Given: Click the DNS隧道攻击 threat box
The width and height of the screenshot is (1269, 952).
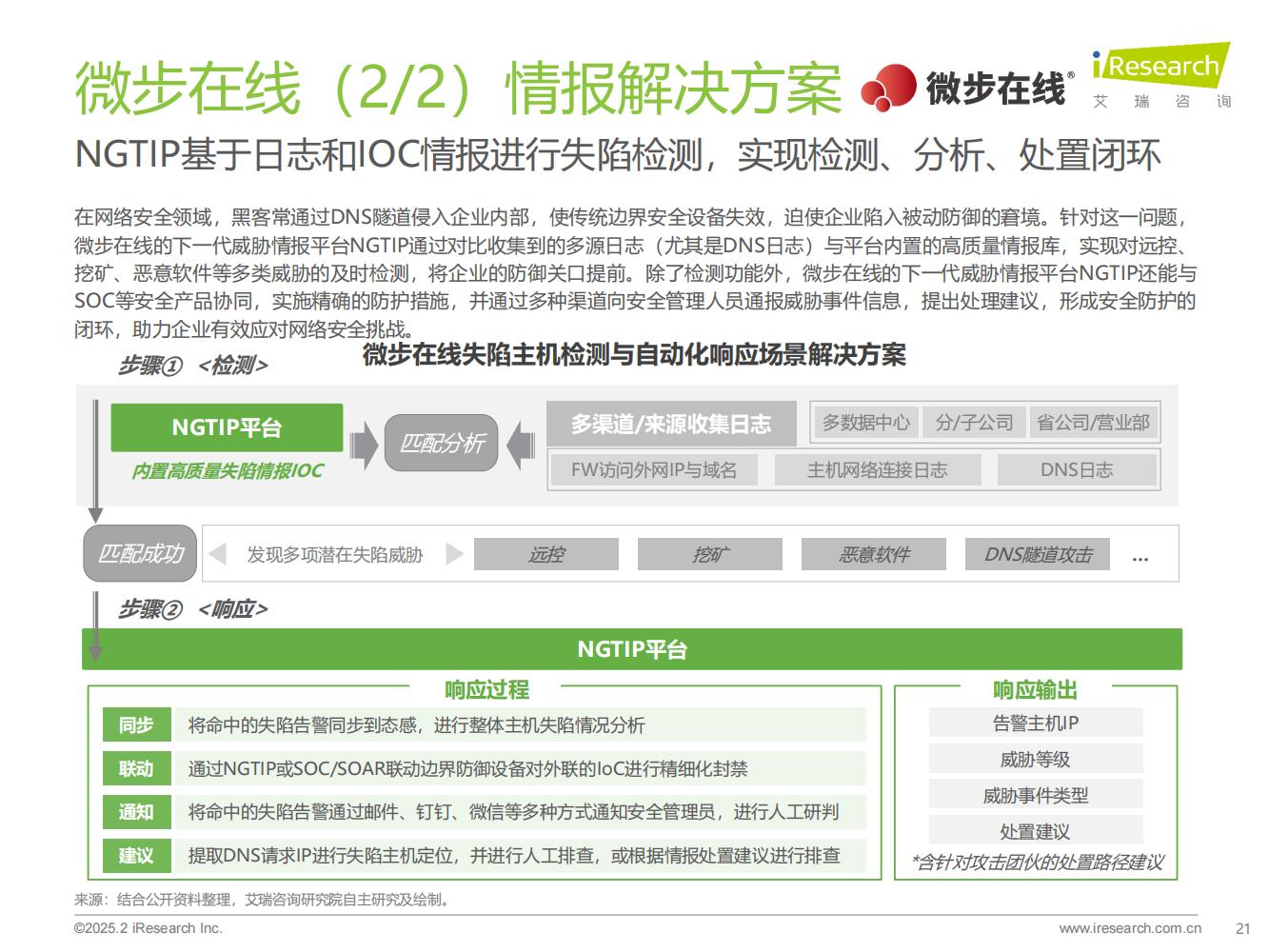Looking at the screenshot, I should [x=1038, y=554].
